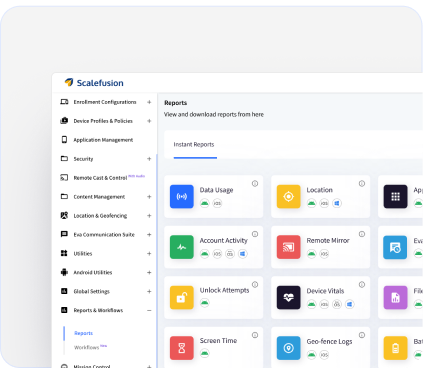Screen dimensions: 423x368
Task: Open the Screen Time hourglass icon
Action: (182, 348)
